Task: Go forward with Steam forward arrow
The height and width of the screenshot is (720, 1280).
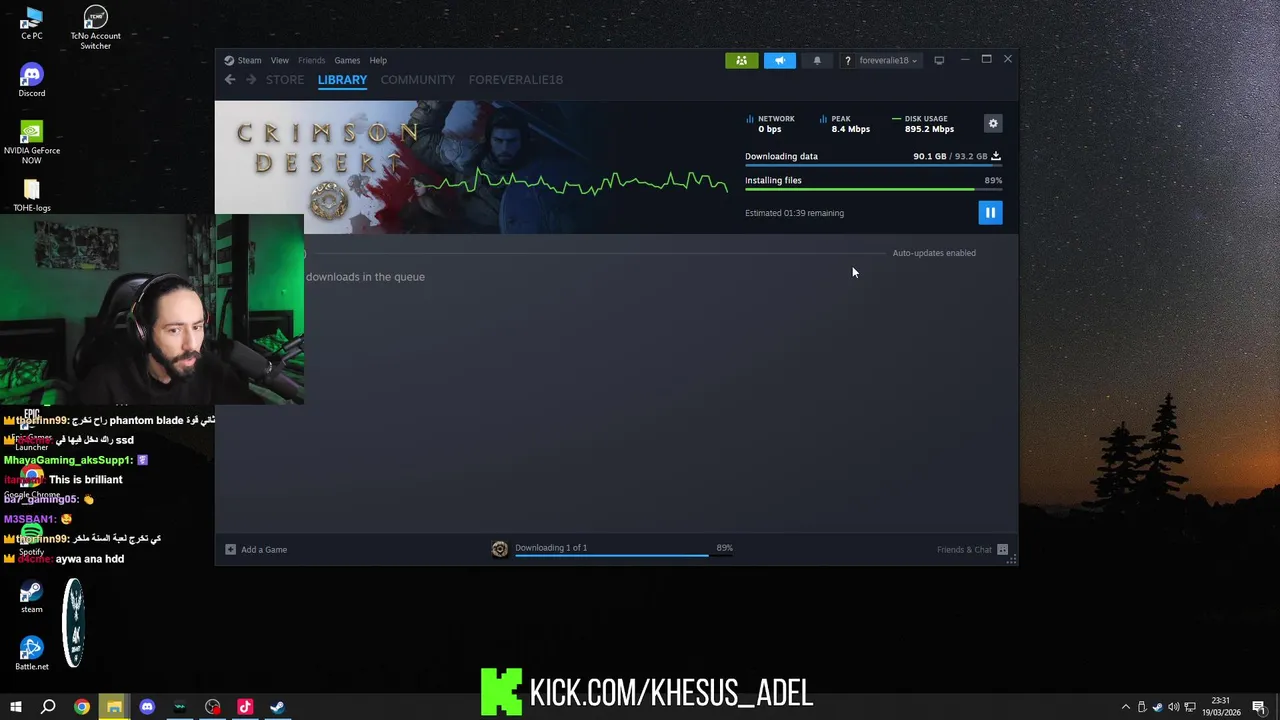Action: click(251, 80)
